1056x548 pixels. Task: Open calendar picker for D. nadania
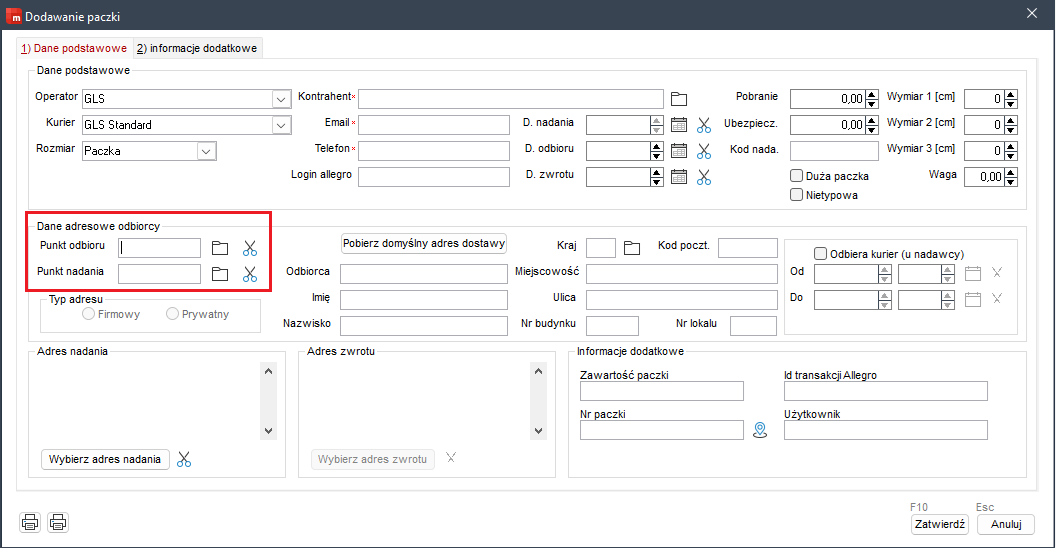(x=679, y=125)
